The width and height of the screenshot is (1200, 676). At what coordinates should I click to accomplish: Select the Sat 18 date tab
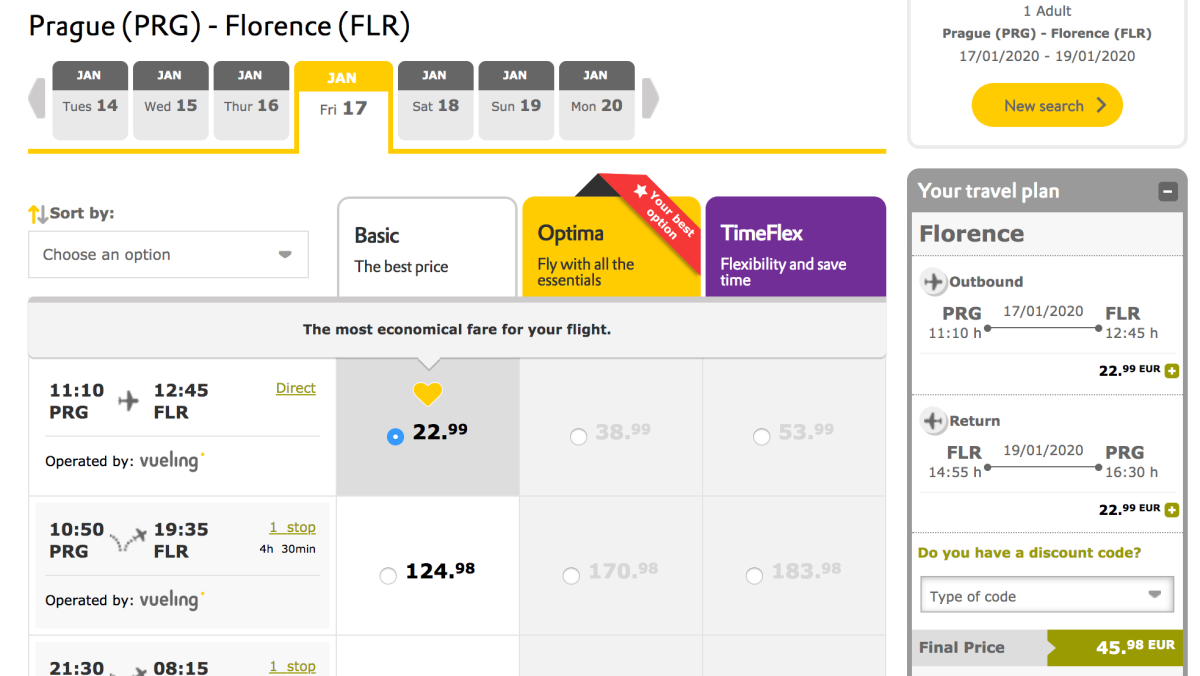(435, 100)
